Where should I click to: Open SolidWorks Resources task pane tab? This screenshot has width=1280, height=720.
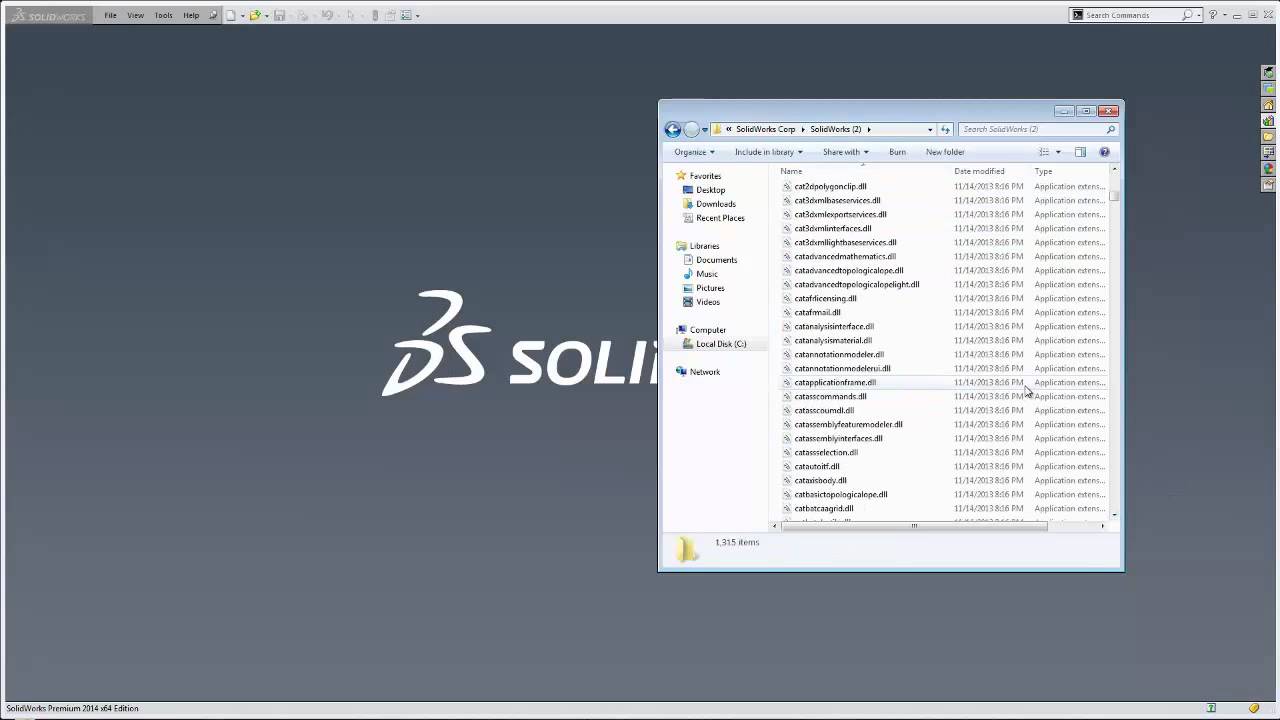click(x=1268, y=72)
